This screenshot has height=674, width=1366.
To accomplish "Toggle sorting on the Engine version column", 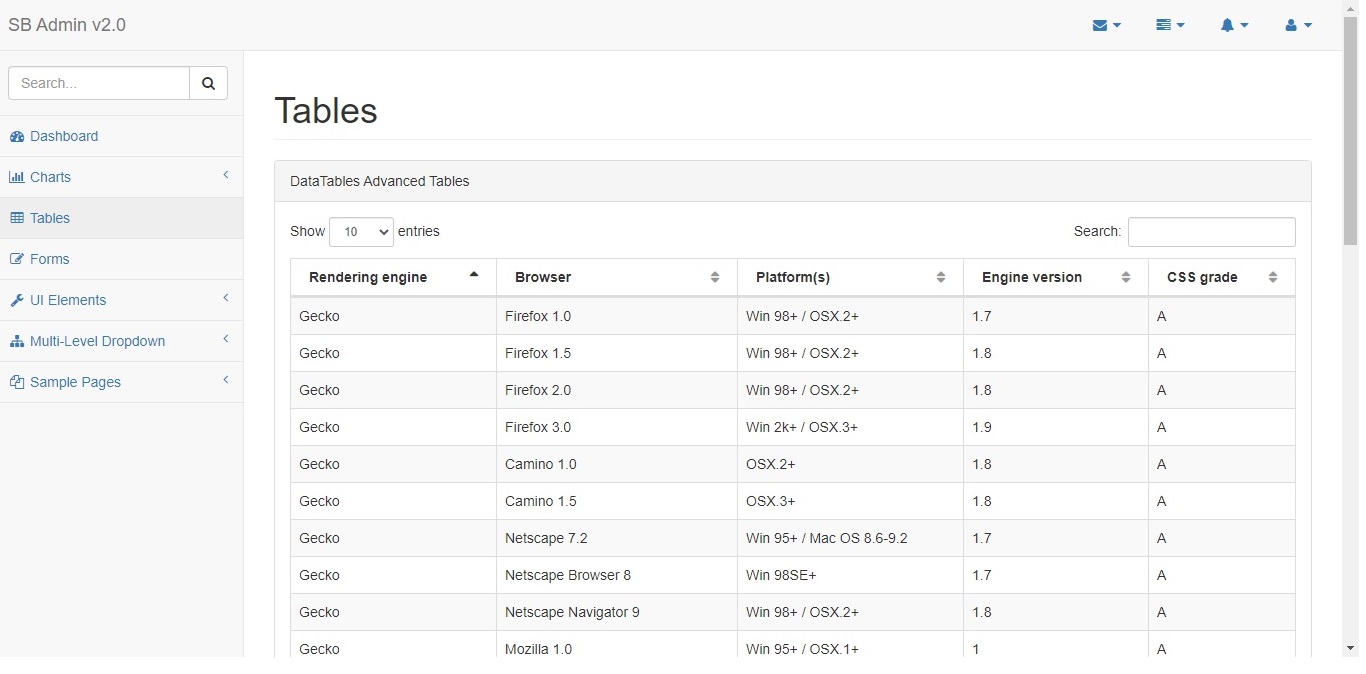I will 1126,277.
